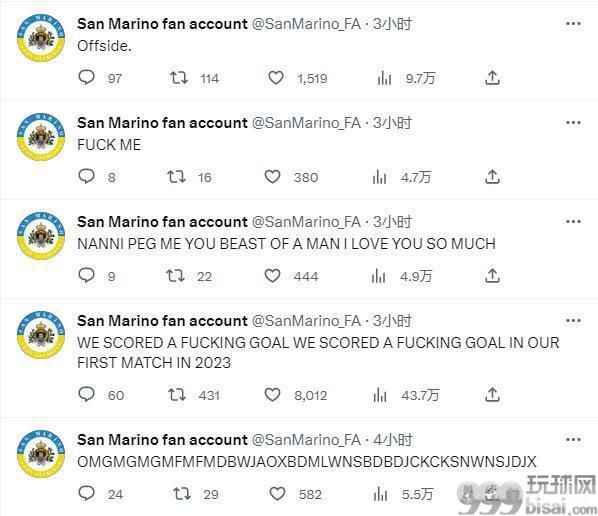Open @SanMarino_FA handle on "OMGMGMG" tweet
598x516 pixels.
click(306, 440)
